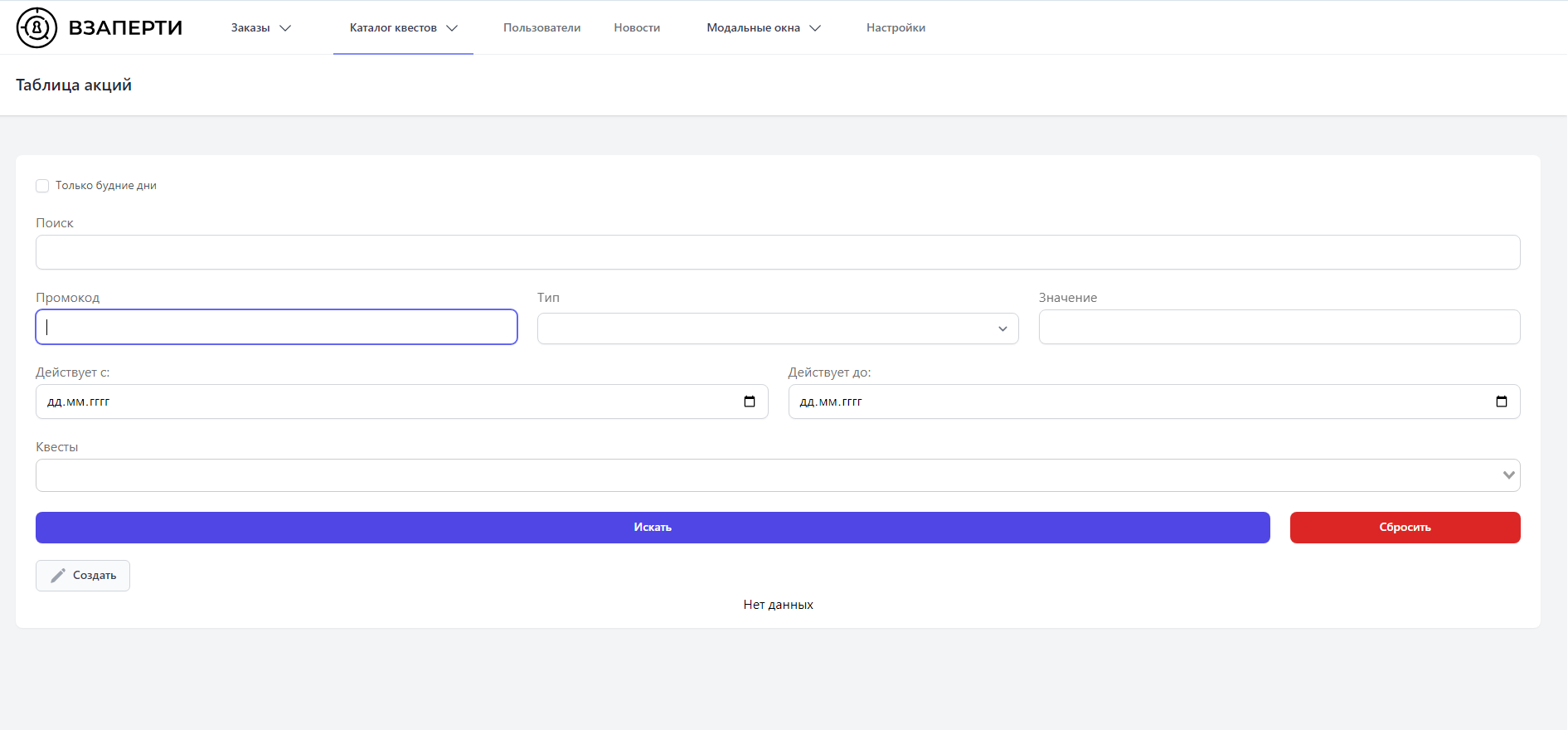The height and width of the screenshot is (730, 1568).
Task: Click the Тип label
Action: pyautogui.click(x=548, y=298)
